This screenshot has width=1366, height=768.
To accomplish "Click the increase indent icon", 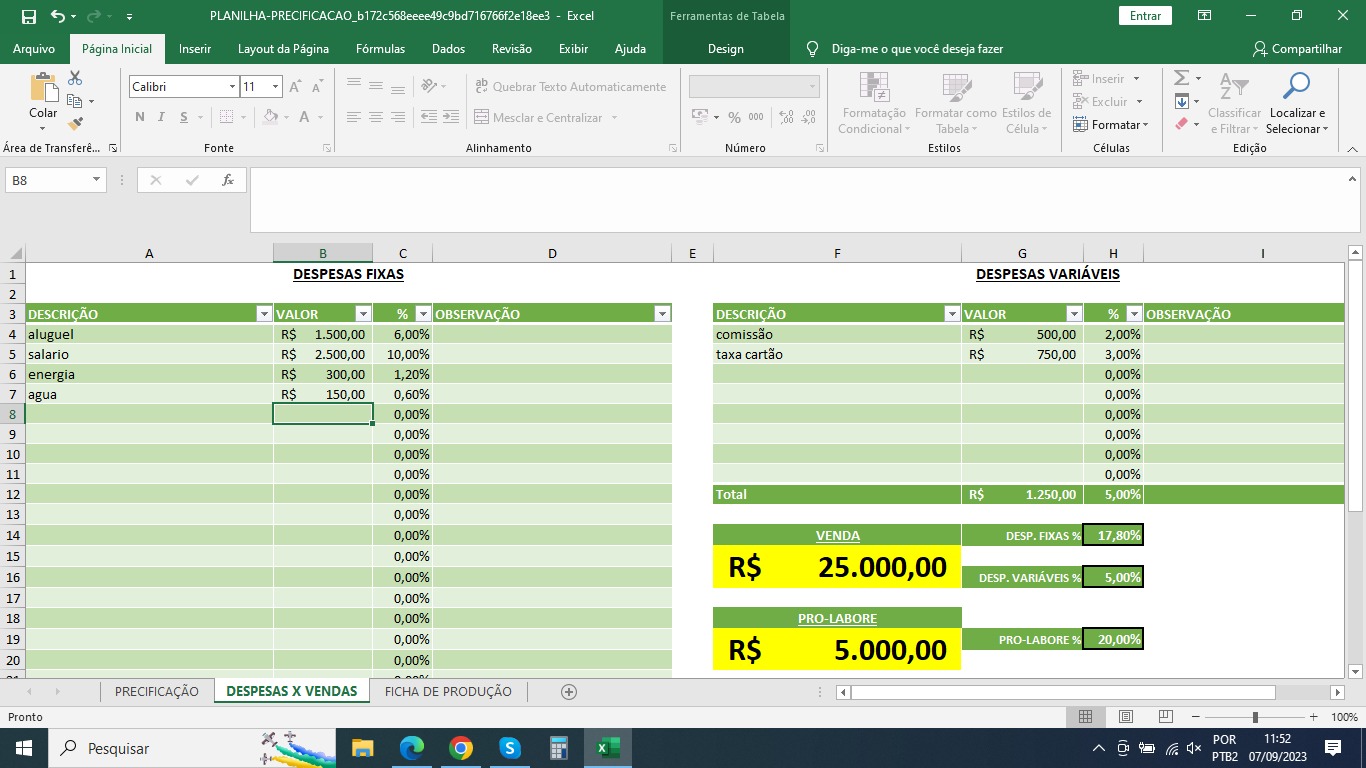I will (452, 117).
